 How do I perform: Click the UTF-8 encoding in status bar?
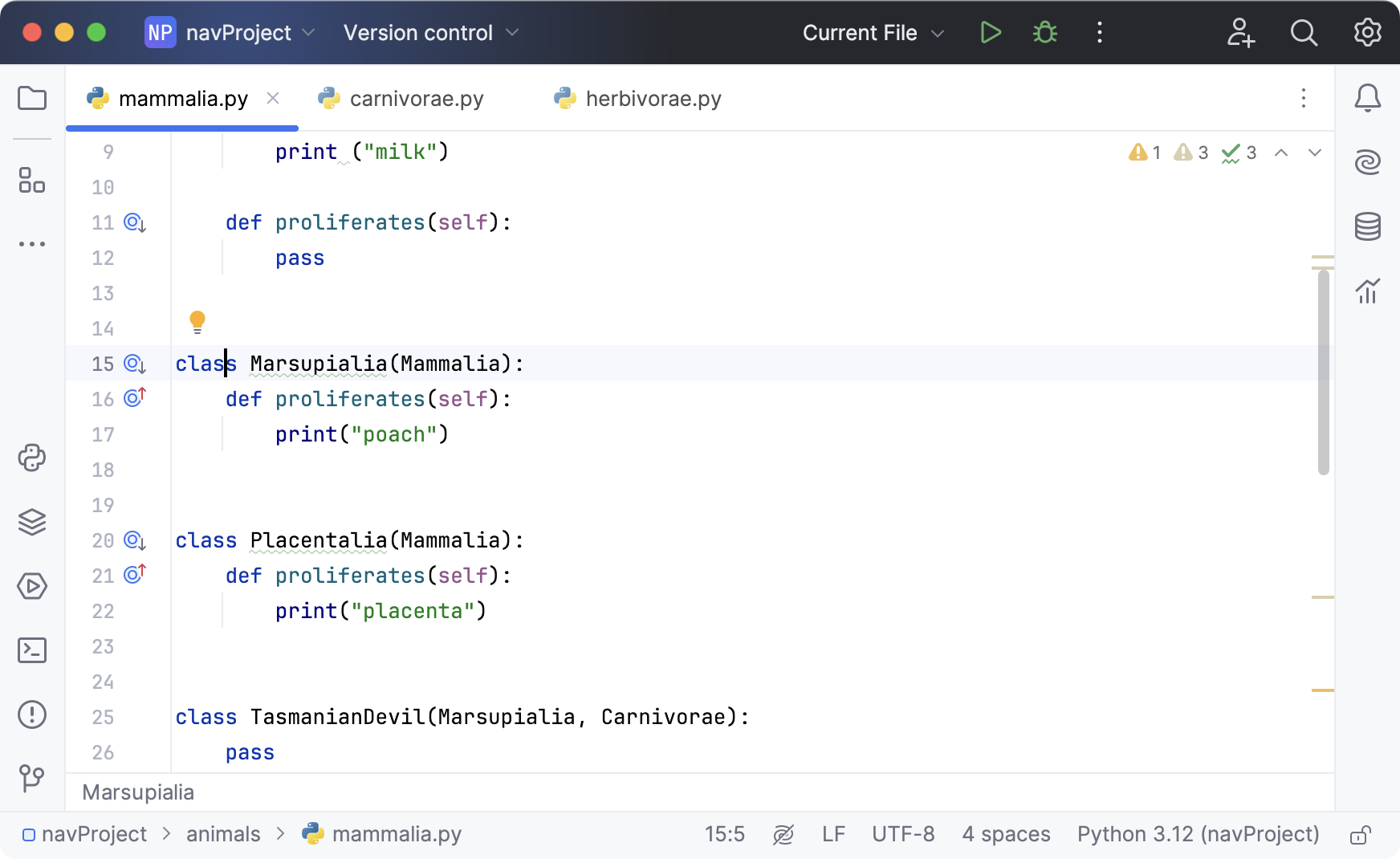pos(903,835)
